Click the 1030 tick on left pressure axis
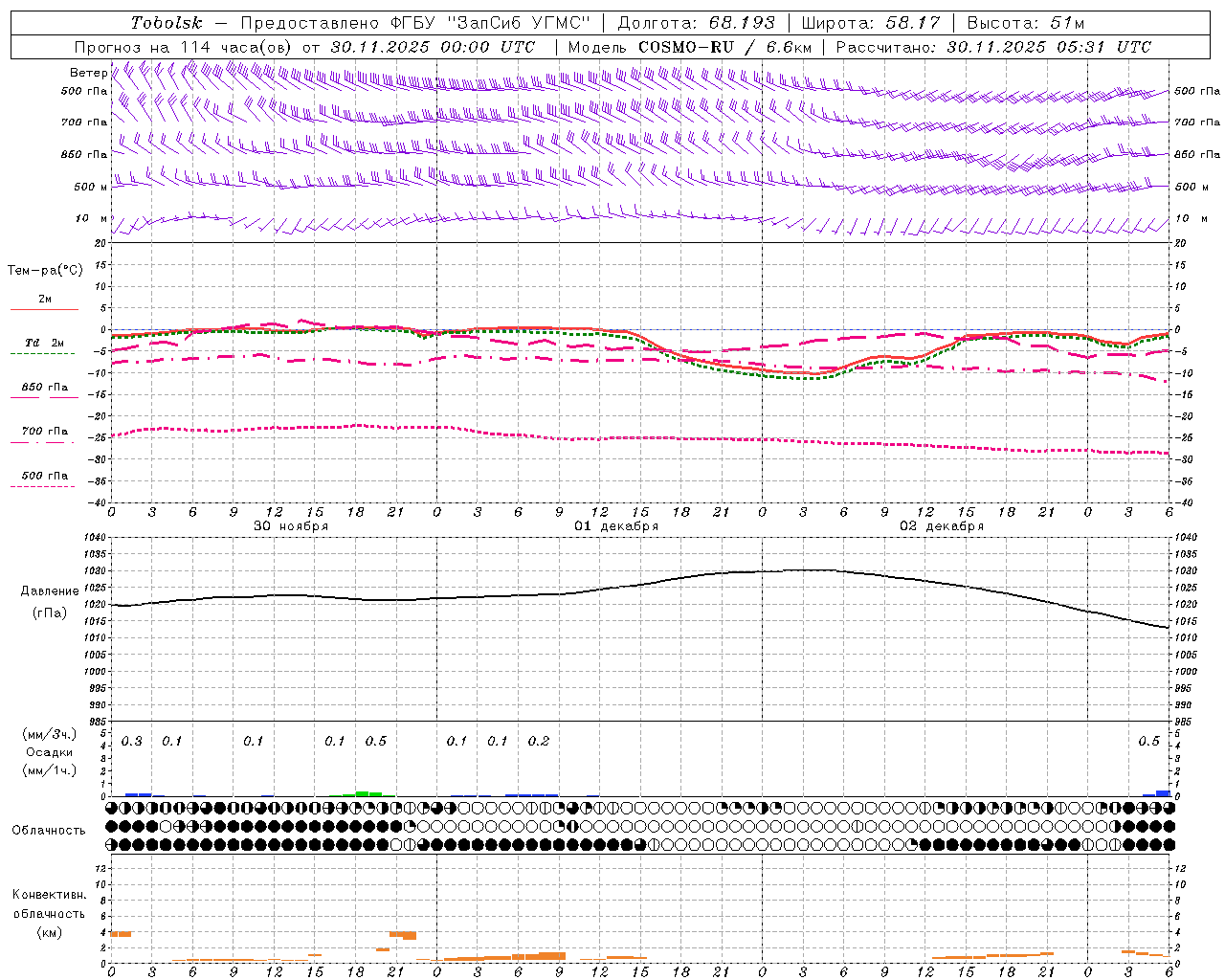Viewport: 1225px width, 980px height. pos(96,571)
